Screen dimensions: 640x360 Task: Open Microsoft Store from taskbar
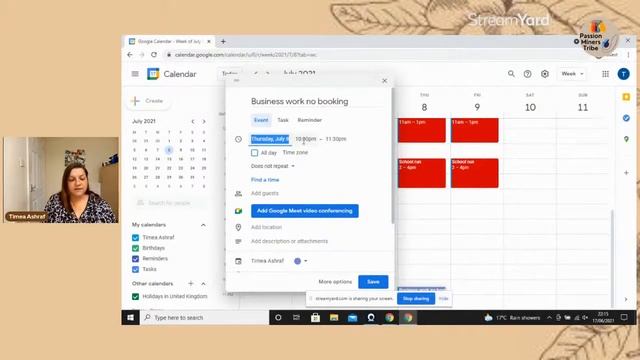click(x=315, y=318)
